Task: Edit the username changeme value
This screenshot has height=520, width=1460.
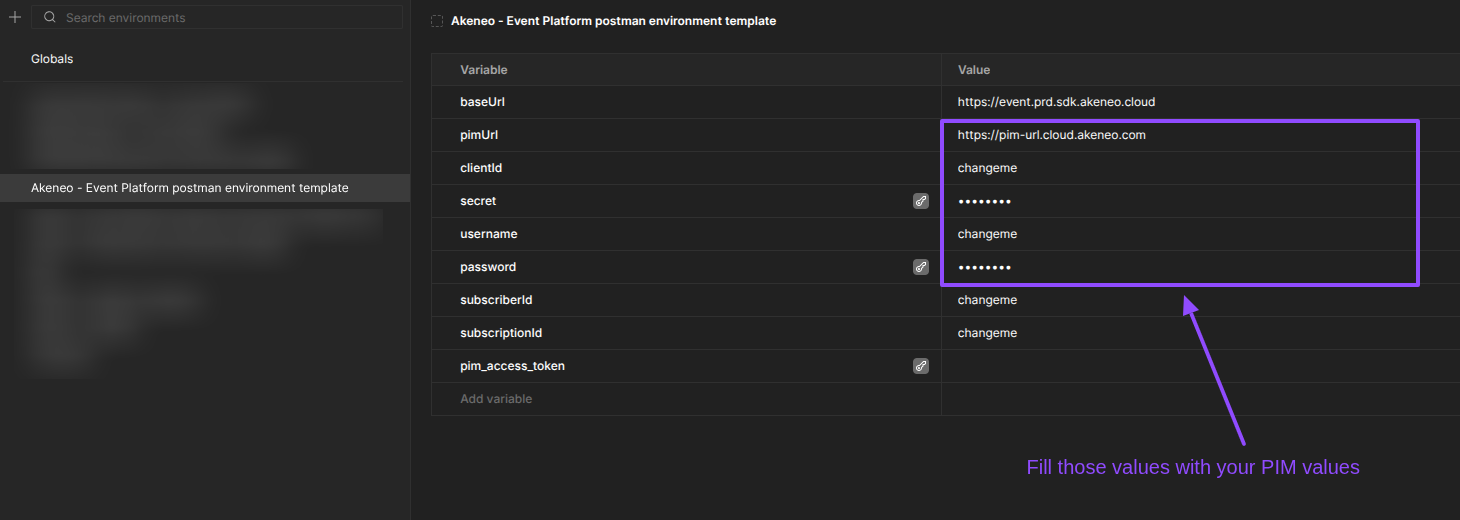Action: coord(987,234)
